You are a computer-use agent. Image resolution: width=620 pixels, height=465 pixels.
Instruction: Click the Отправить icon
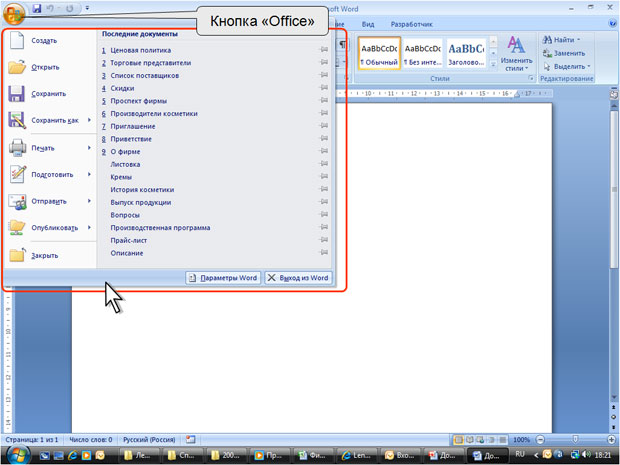point(17,201)
